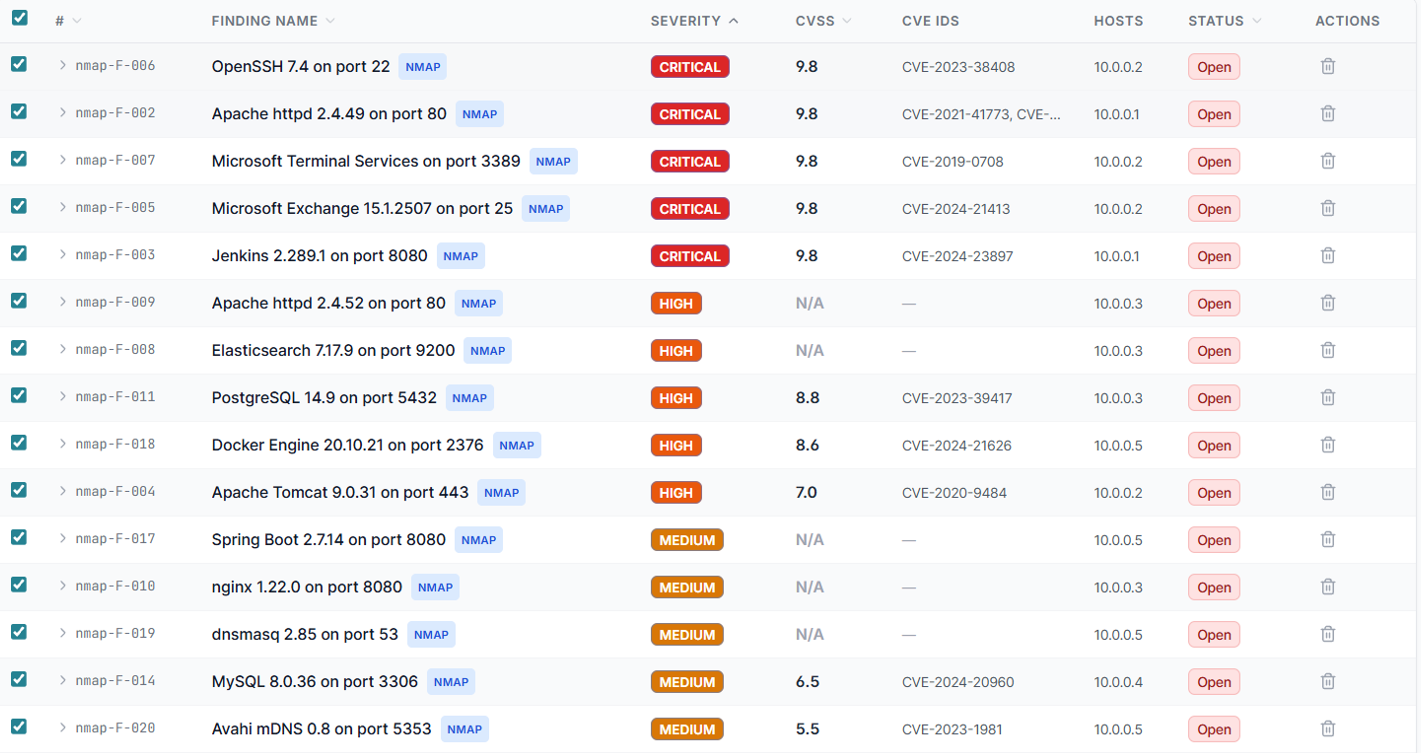
Task: Click the CVE-2024-21626 cell
Action: pyautogui.click(x=956, y=446)
